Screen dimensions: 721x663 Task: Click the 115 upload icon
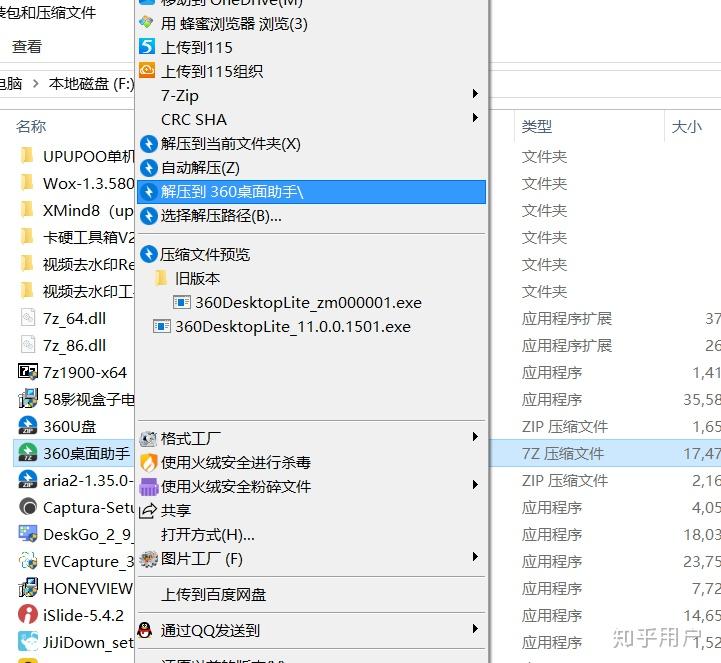(x=147, y=46)
